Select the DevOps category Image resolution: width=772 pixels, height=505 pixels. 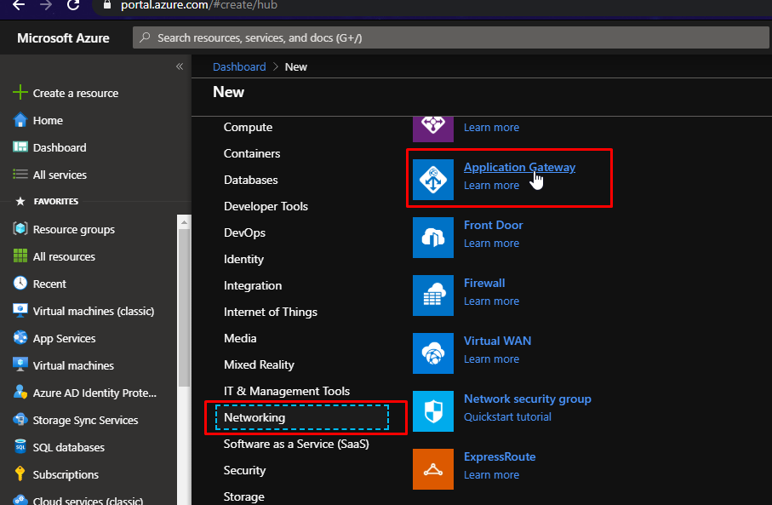click(x=244, y=233)
